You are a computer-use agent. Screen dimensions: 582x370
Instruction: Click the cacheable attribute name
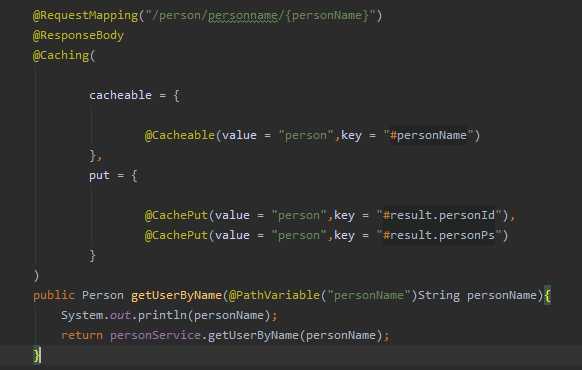[x=120, y=95]
